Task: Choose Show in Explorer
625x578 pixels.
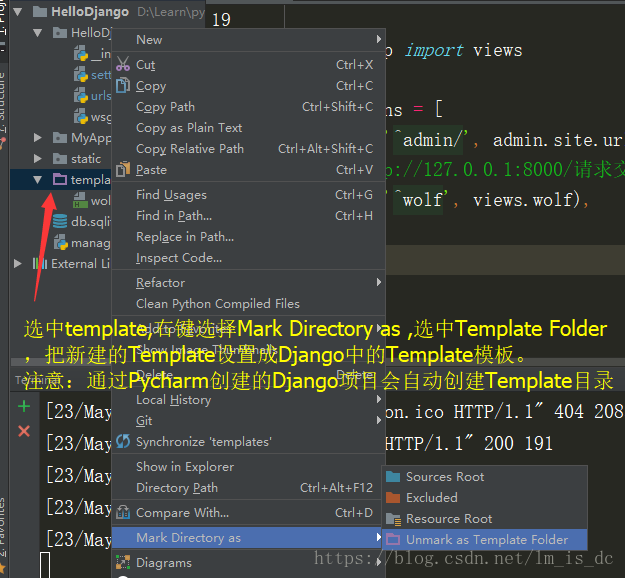Action: click(x=248, y=467)
